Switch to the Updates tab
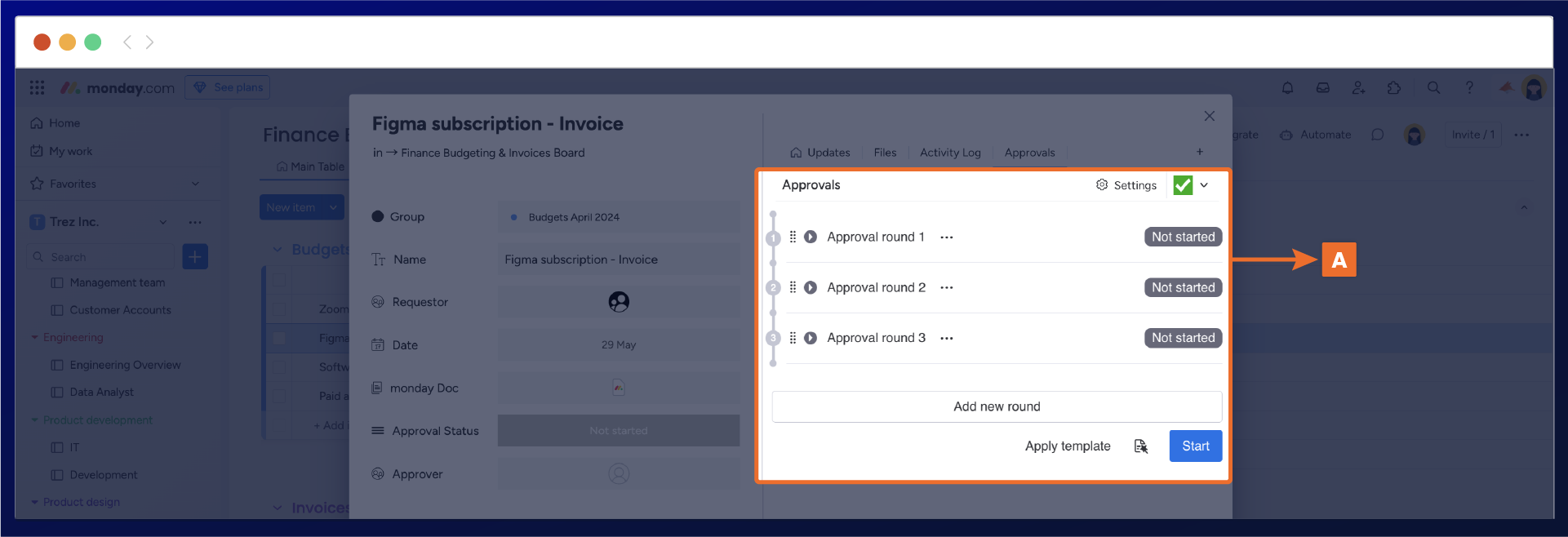 click(820, 153)
